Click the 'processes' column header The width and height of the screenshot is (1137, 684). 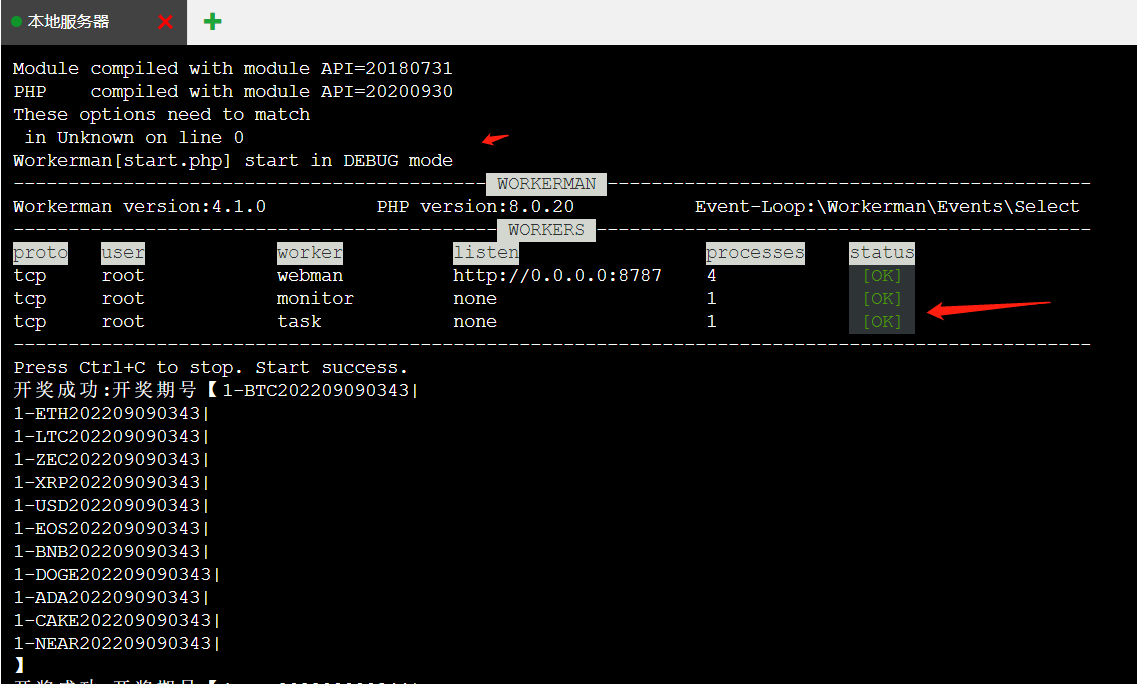(755, 253)
